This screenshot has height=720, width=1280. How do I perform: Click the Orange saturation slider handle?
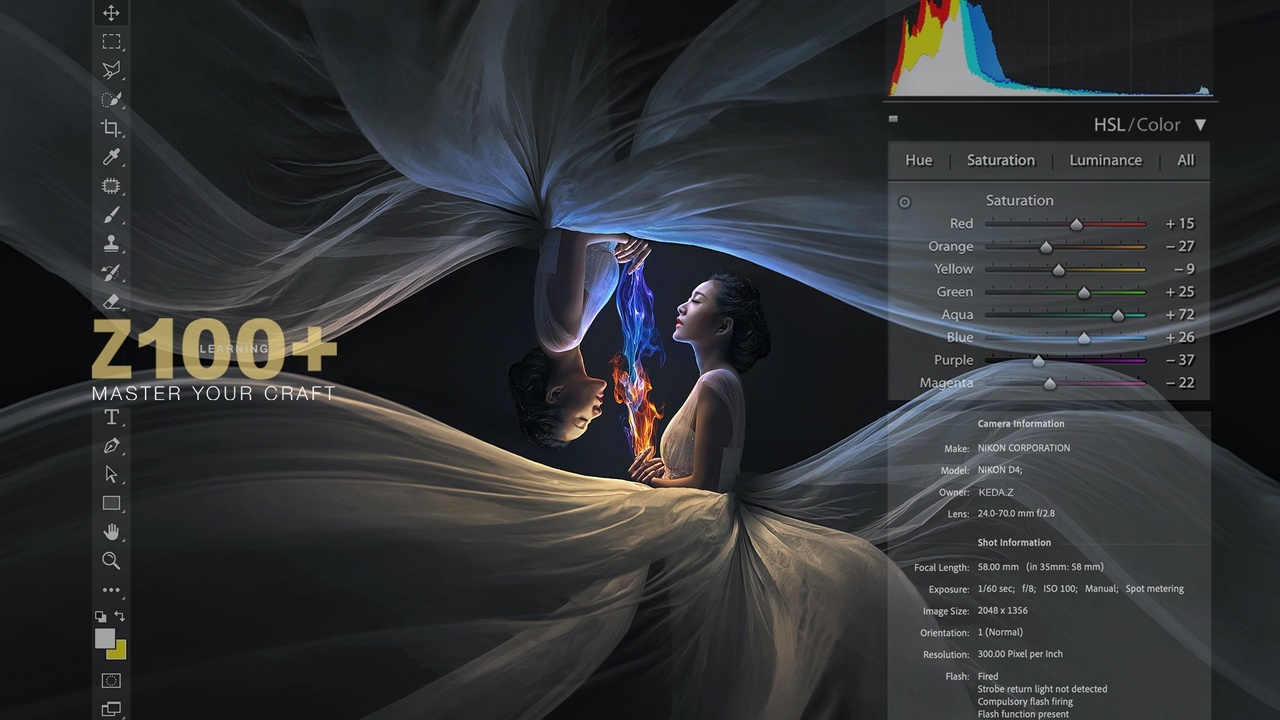[1046, 247]
